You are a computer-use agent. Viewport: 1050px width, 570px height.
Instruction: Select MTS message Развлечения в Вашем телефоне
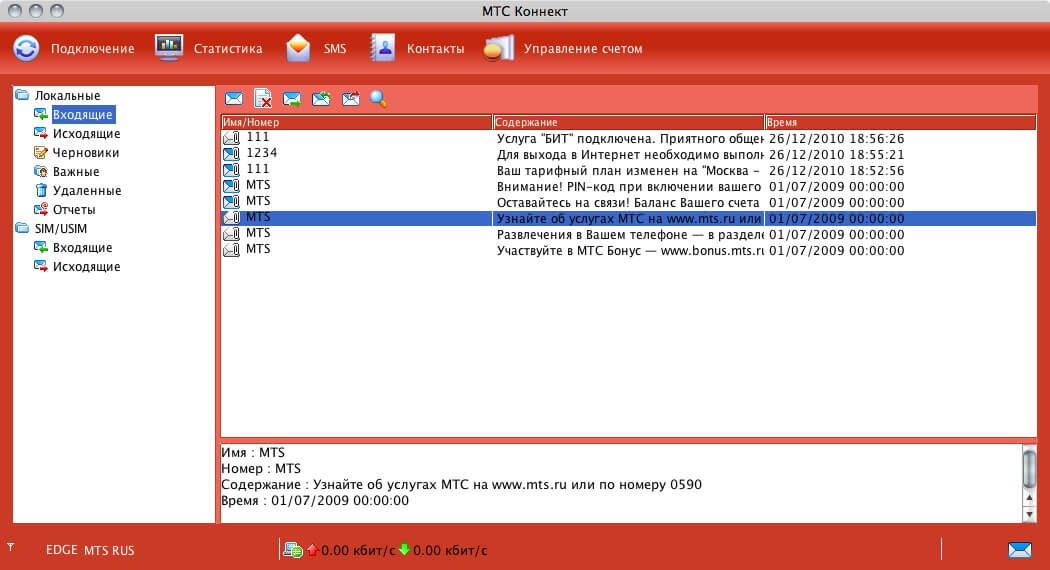pos(629,234)
